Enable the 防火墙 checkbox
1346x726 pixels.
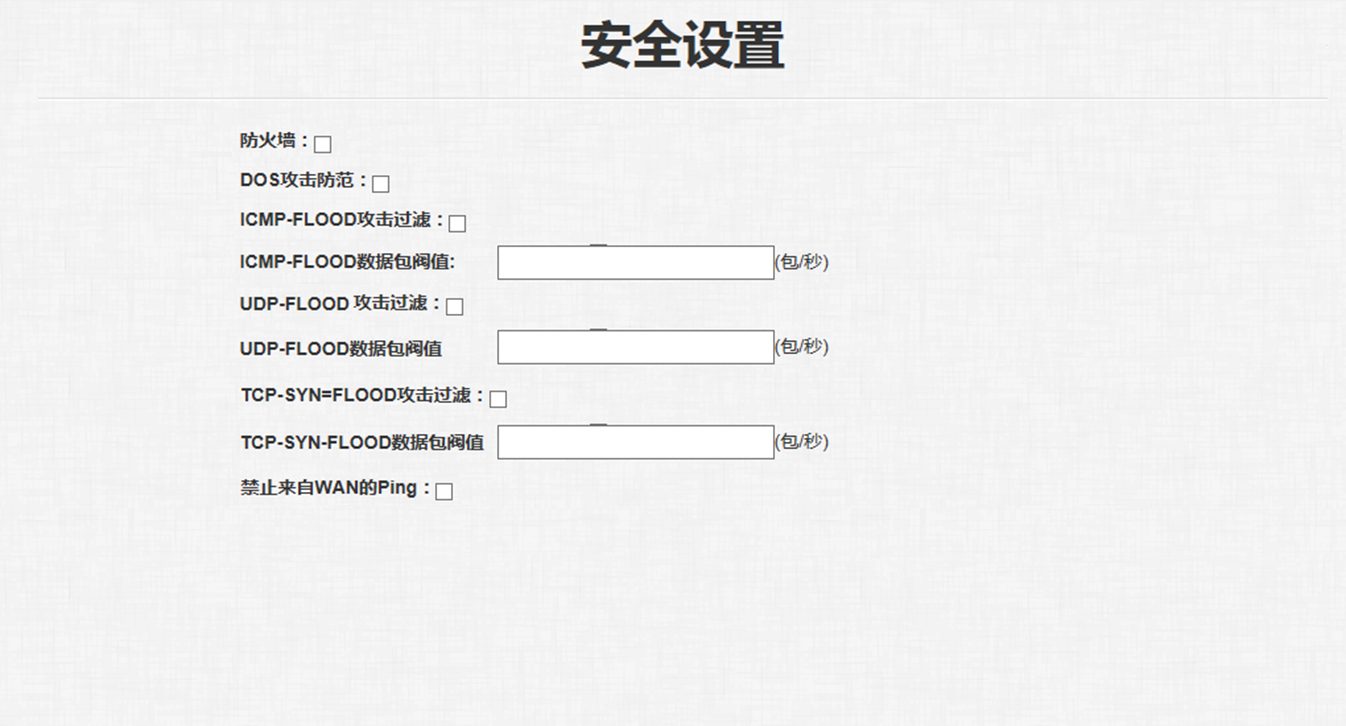click(322, 144)
